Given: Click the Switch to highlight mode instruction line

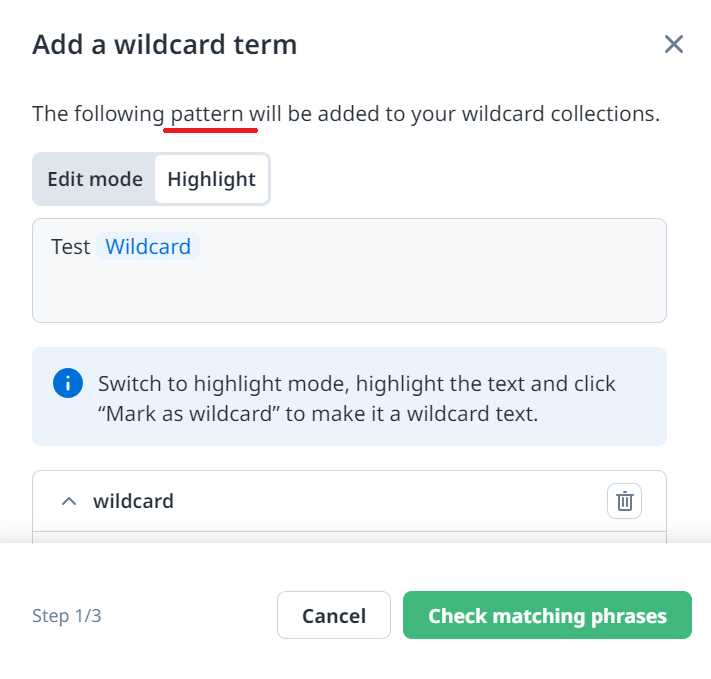Looking at the screenshot, I should click(x=356, y=383).
